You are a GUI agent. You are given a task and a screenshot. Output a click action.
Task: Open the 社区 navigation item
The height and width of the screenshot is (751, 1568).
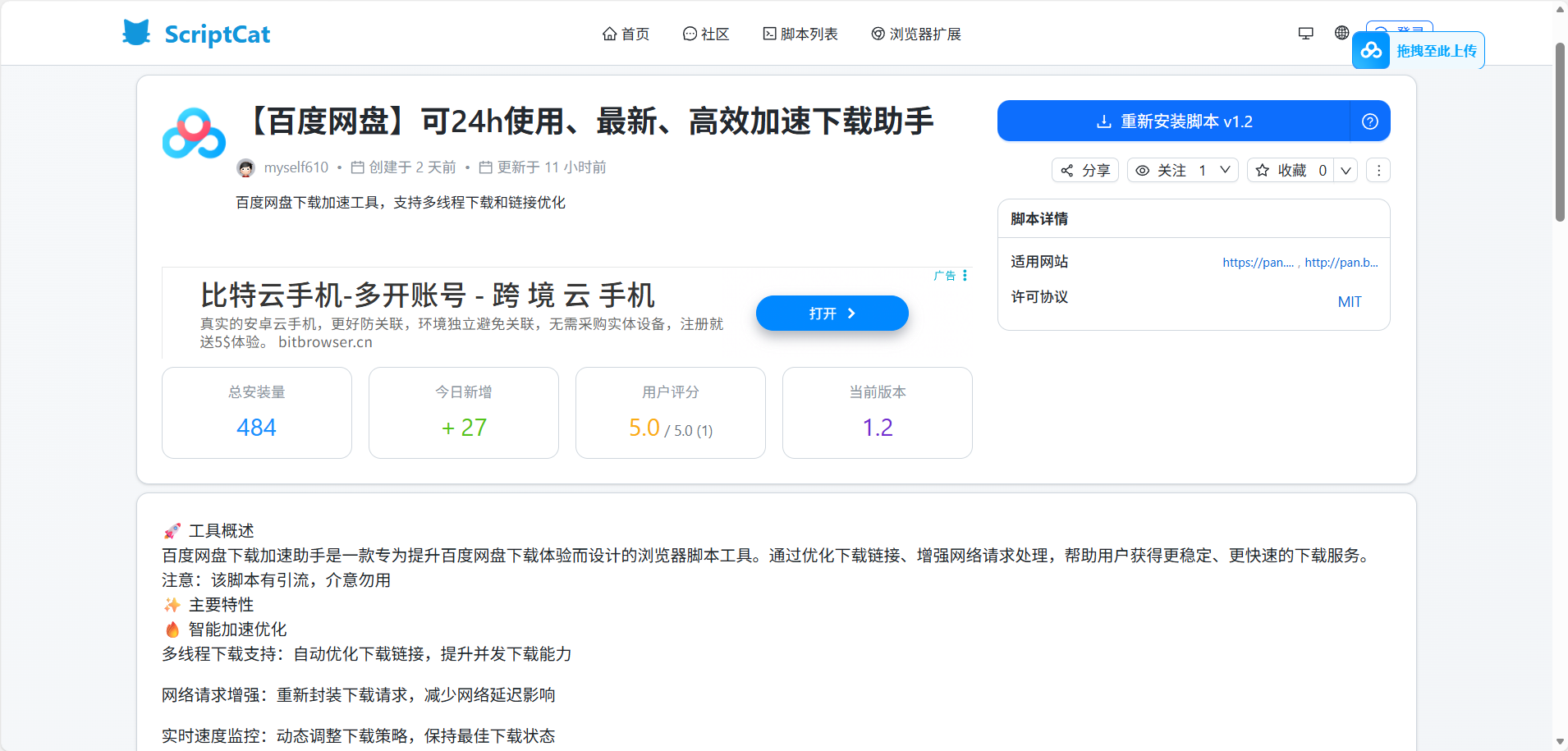click(706, 34)
